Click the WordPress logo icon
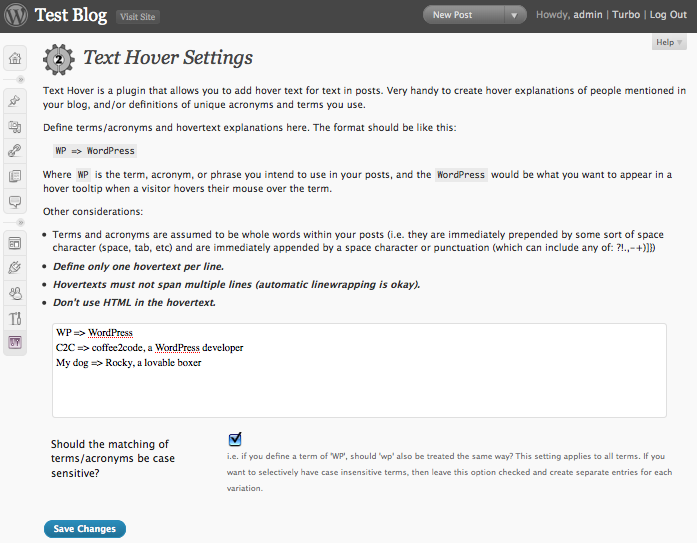The image size is (697, 543). (16, 15)
